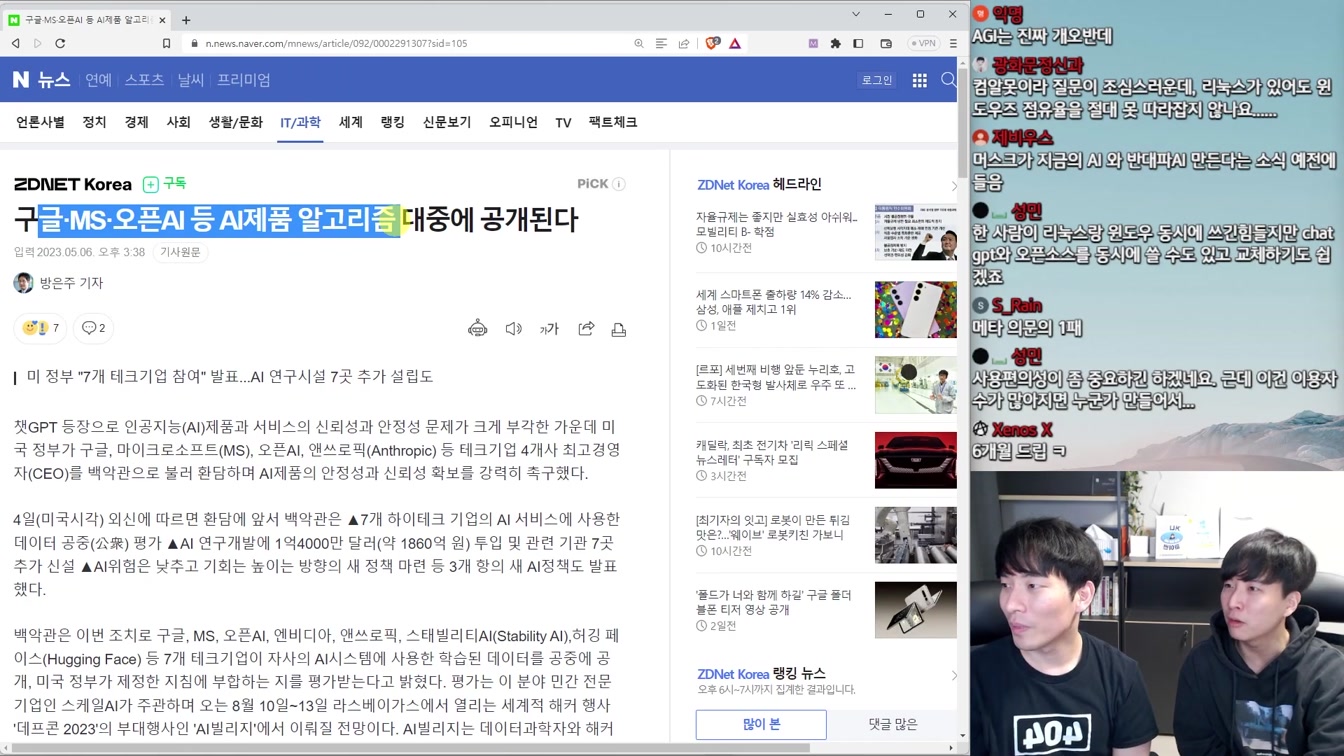Open the red Cadillac car thumbnail
Viewport: 1344px width, 756px height.
(915, 460)
